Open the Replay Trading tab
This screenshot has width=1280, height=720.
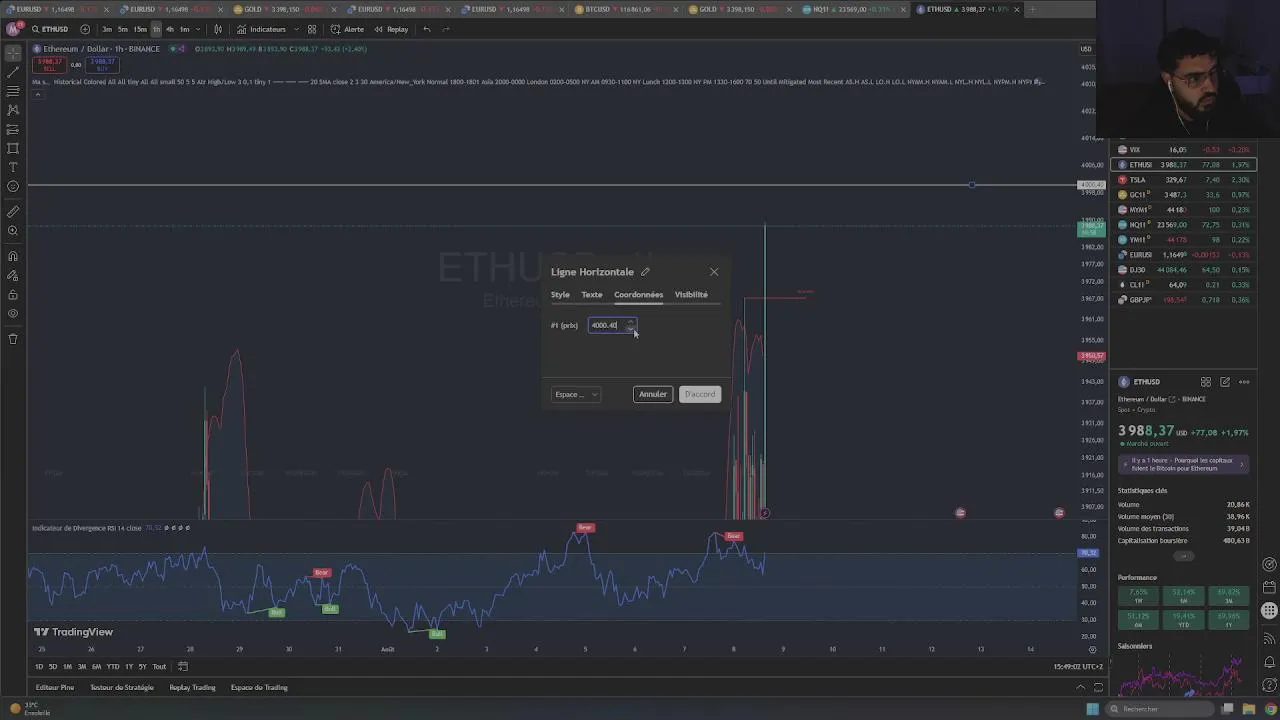point(192,688)
